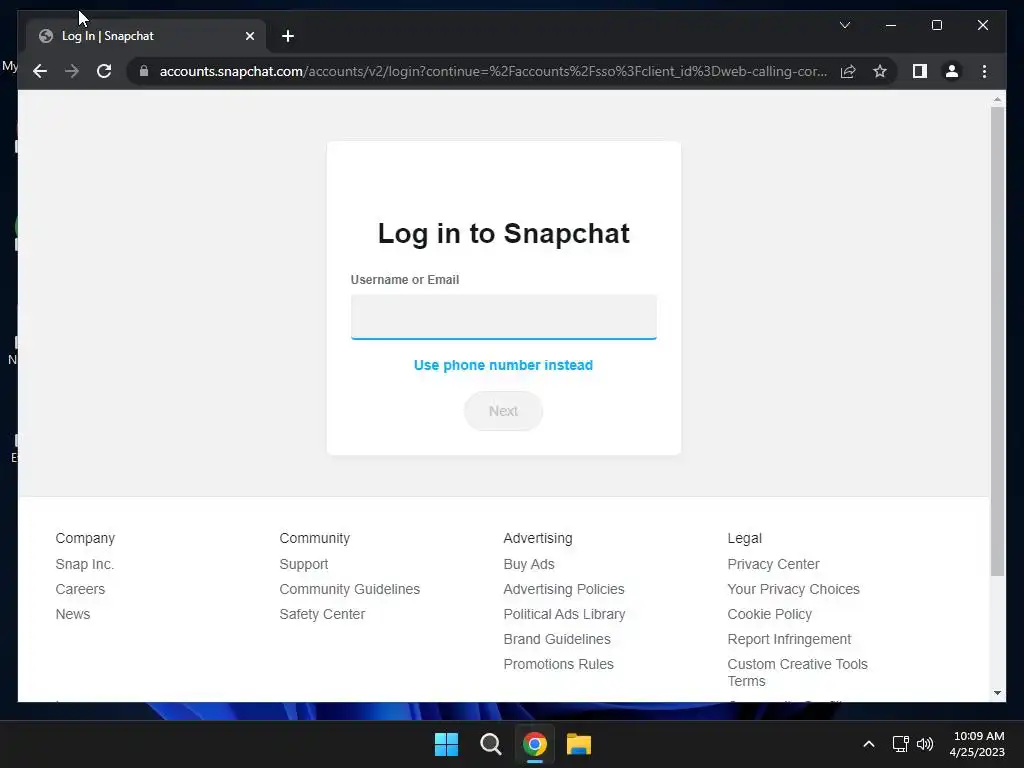Reload the Snapchat login page
The width and height of the screenshot is (1024, 768).
click(x=104, y=71)
